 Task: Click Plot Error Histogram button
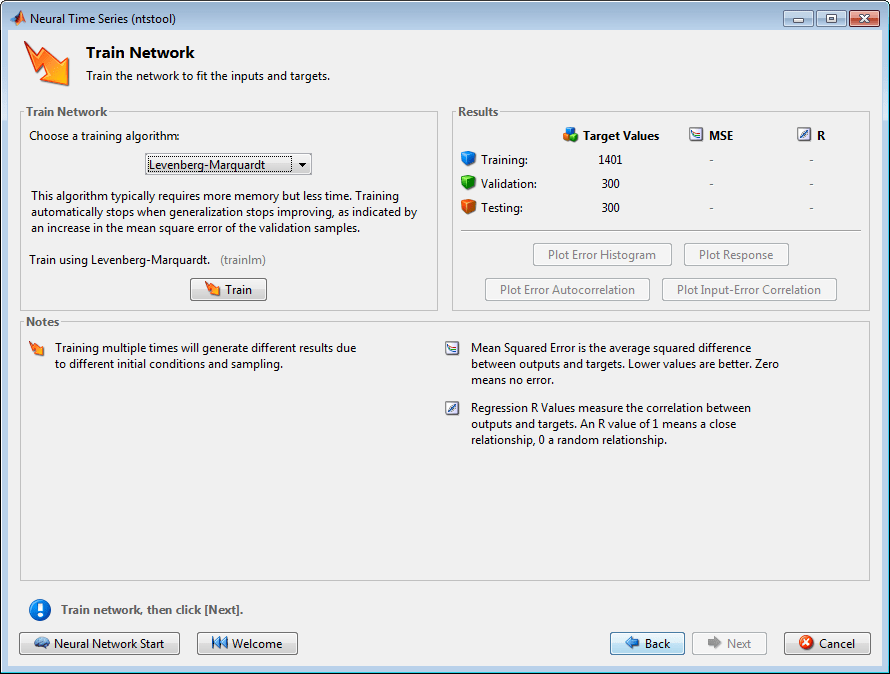pos(602,255)
